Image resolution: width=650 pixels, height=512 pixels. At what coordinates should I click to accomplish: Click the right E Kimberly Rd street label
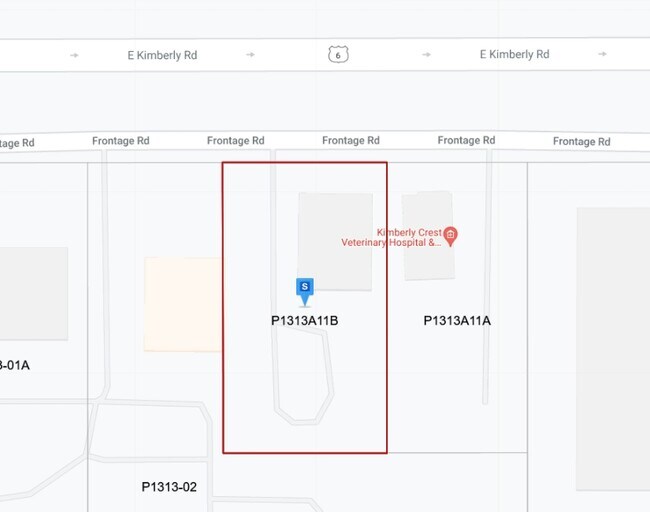[514, 55]
